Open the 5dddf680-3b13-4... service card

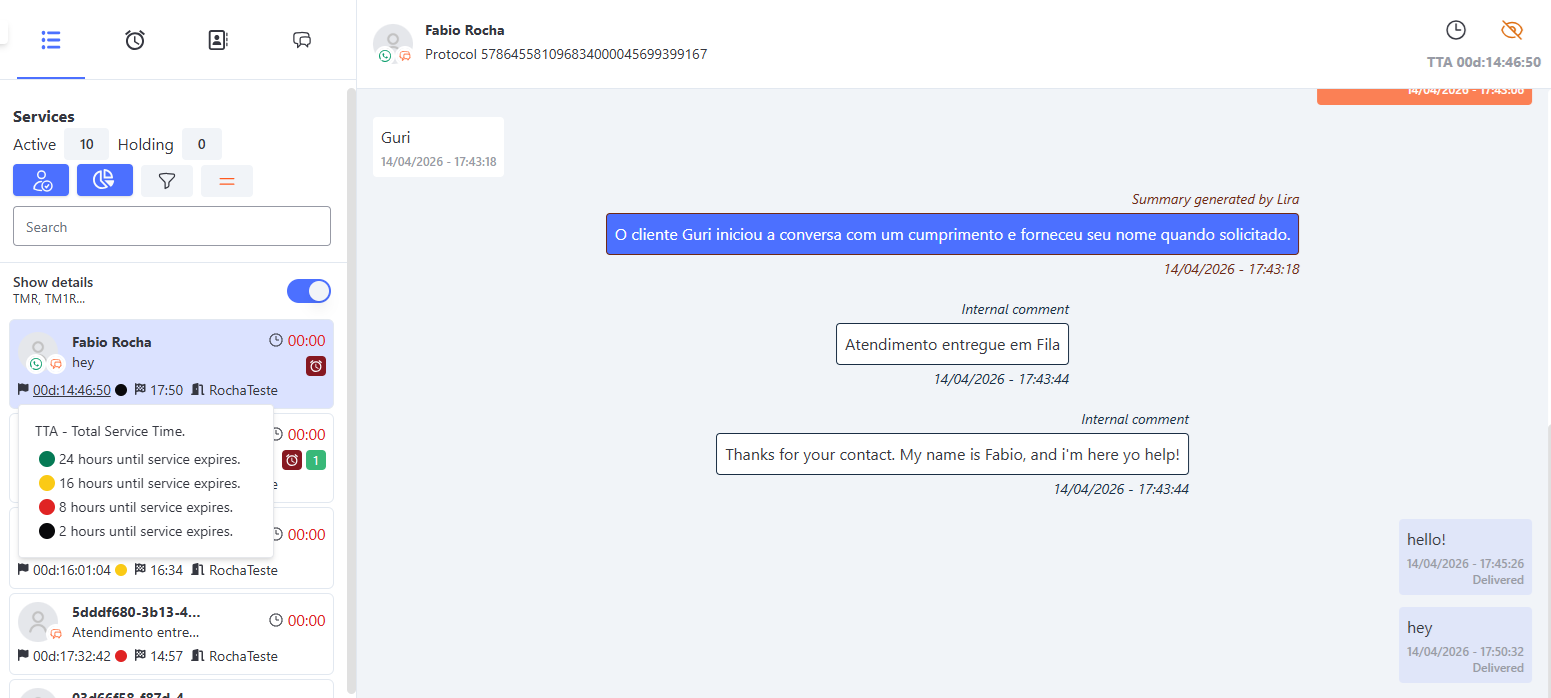171,633
